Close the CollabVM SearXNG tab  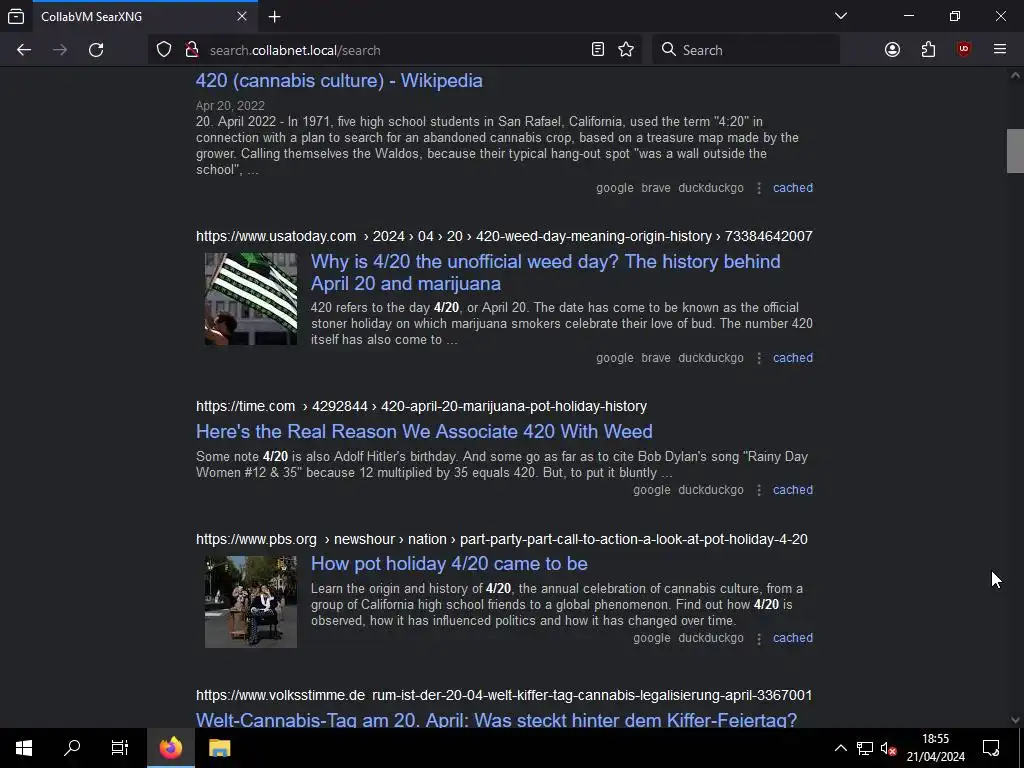[x=242, y=16]
